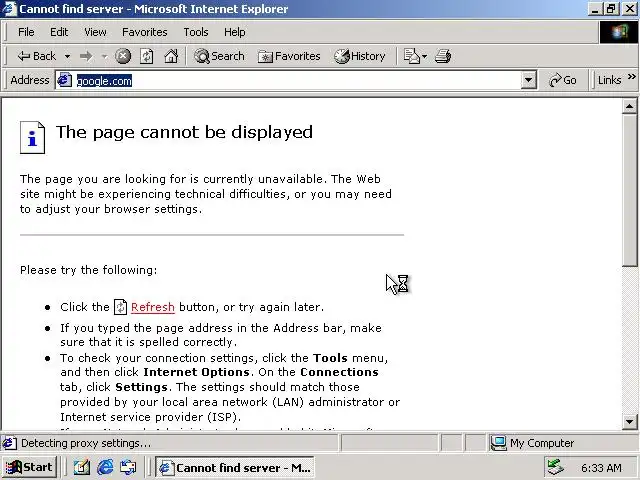640x480 pixels.
Task: Click the text Please try the following:
Action: (89, 270)
